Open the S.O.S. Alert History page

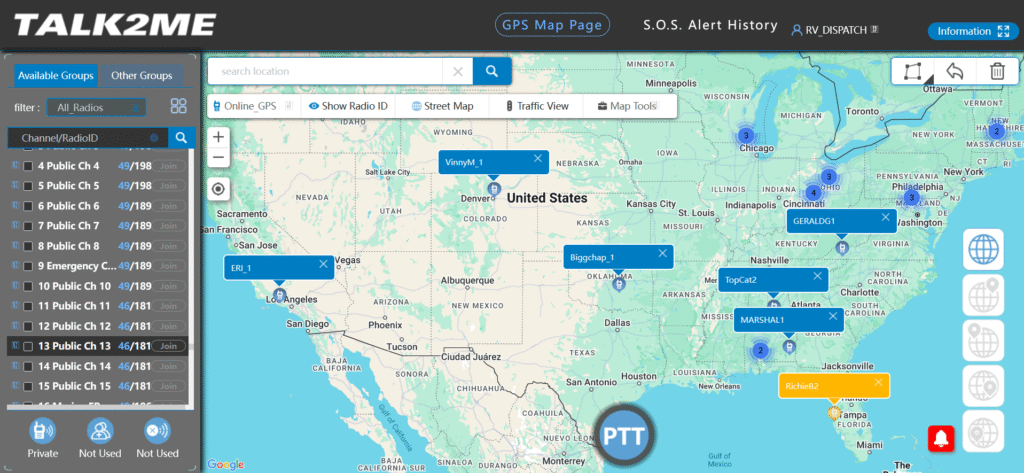coord(709,26)
